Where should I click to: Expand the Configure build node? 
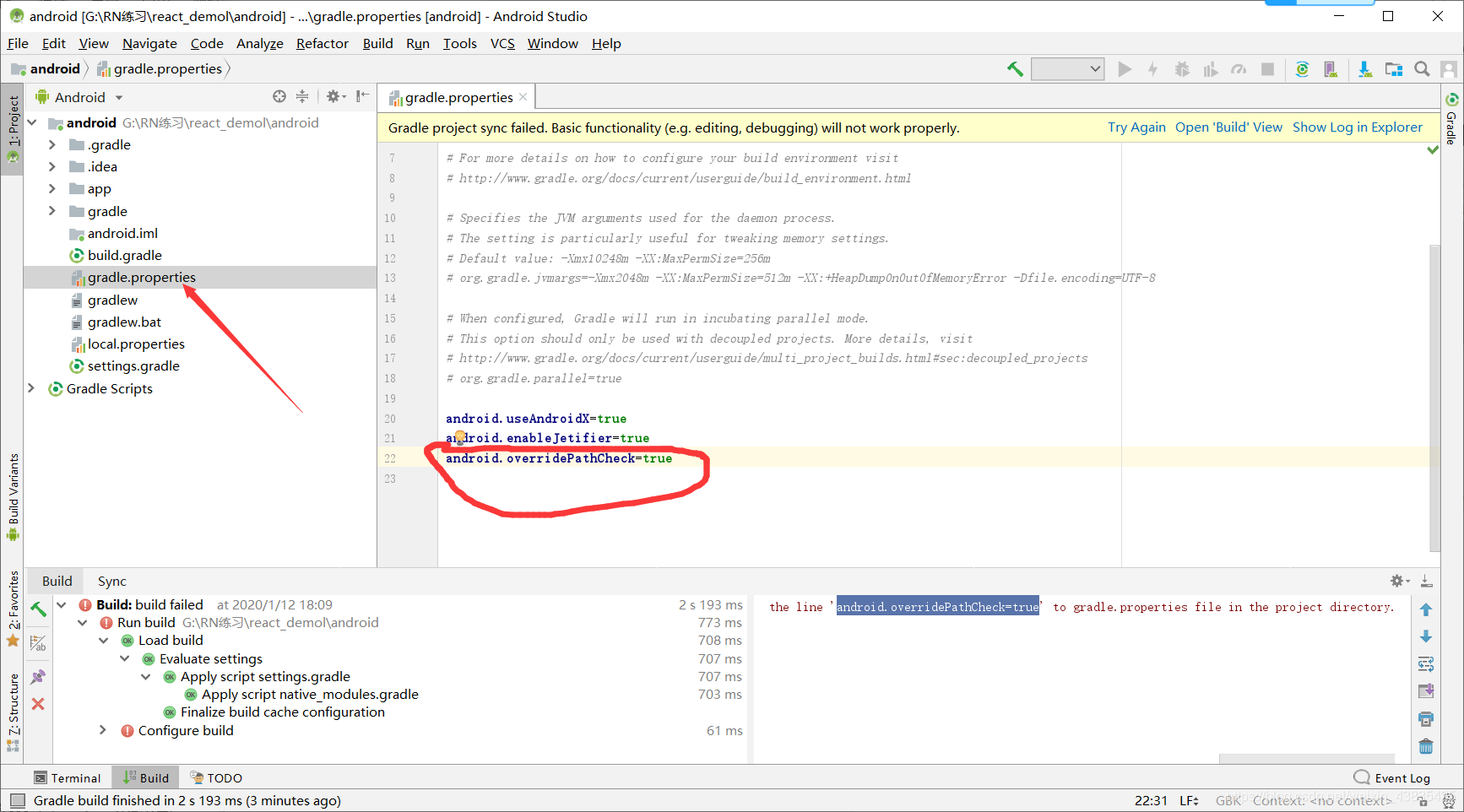coord(103,730)
